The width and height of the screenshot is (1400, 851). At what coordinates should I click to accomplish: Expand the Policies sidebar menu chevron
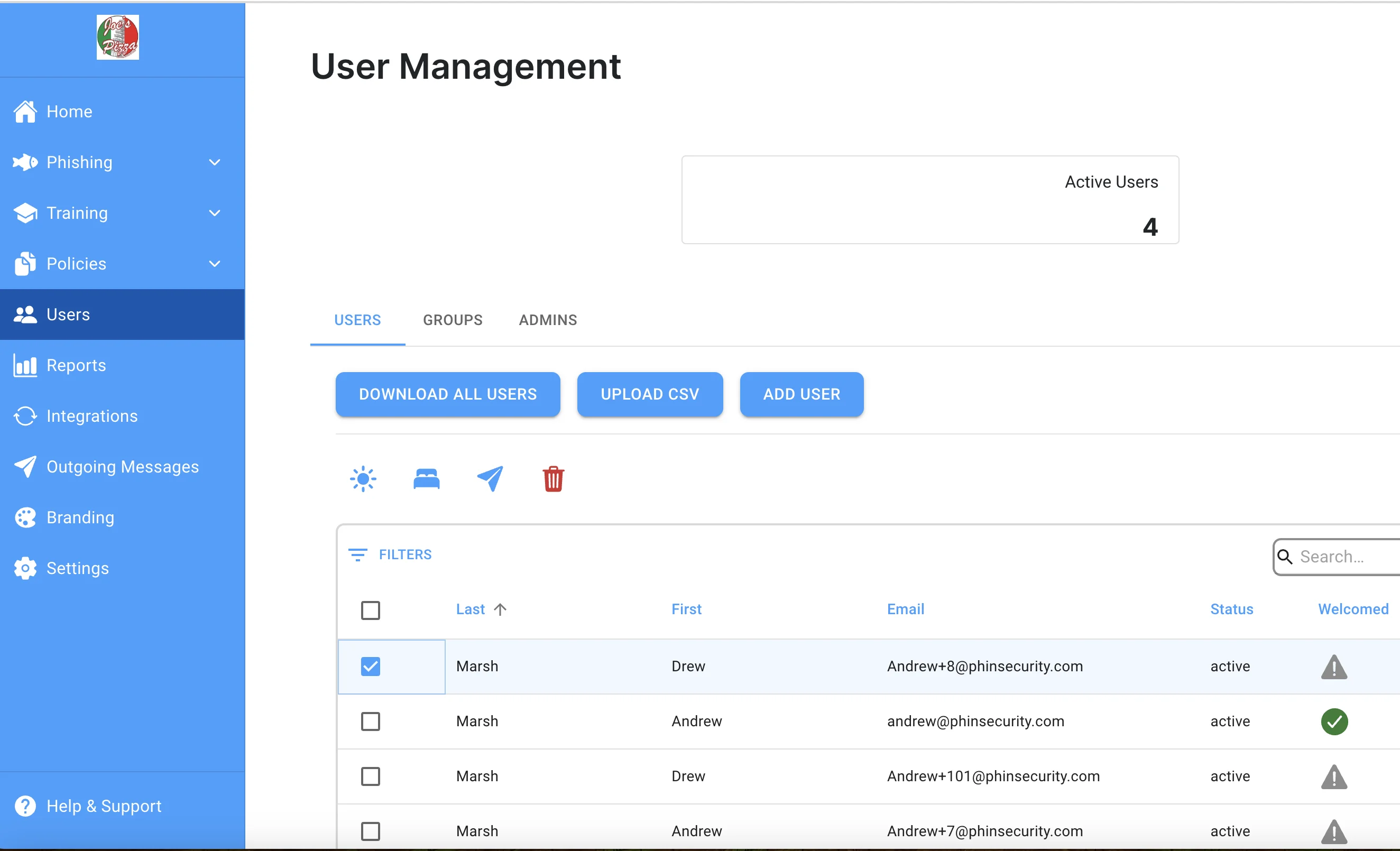pos(214,264)
